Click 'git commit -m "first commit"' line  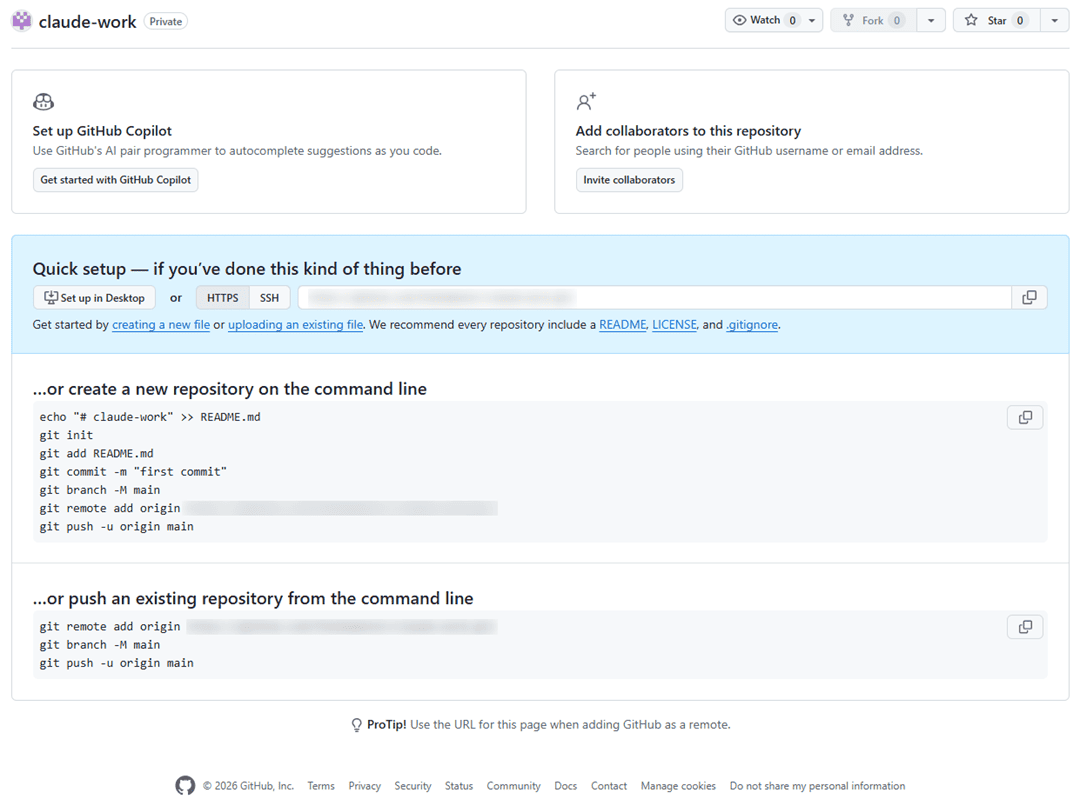pyautogui.click(x=133, y=472)
